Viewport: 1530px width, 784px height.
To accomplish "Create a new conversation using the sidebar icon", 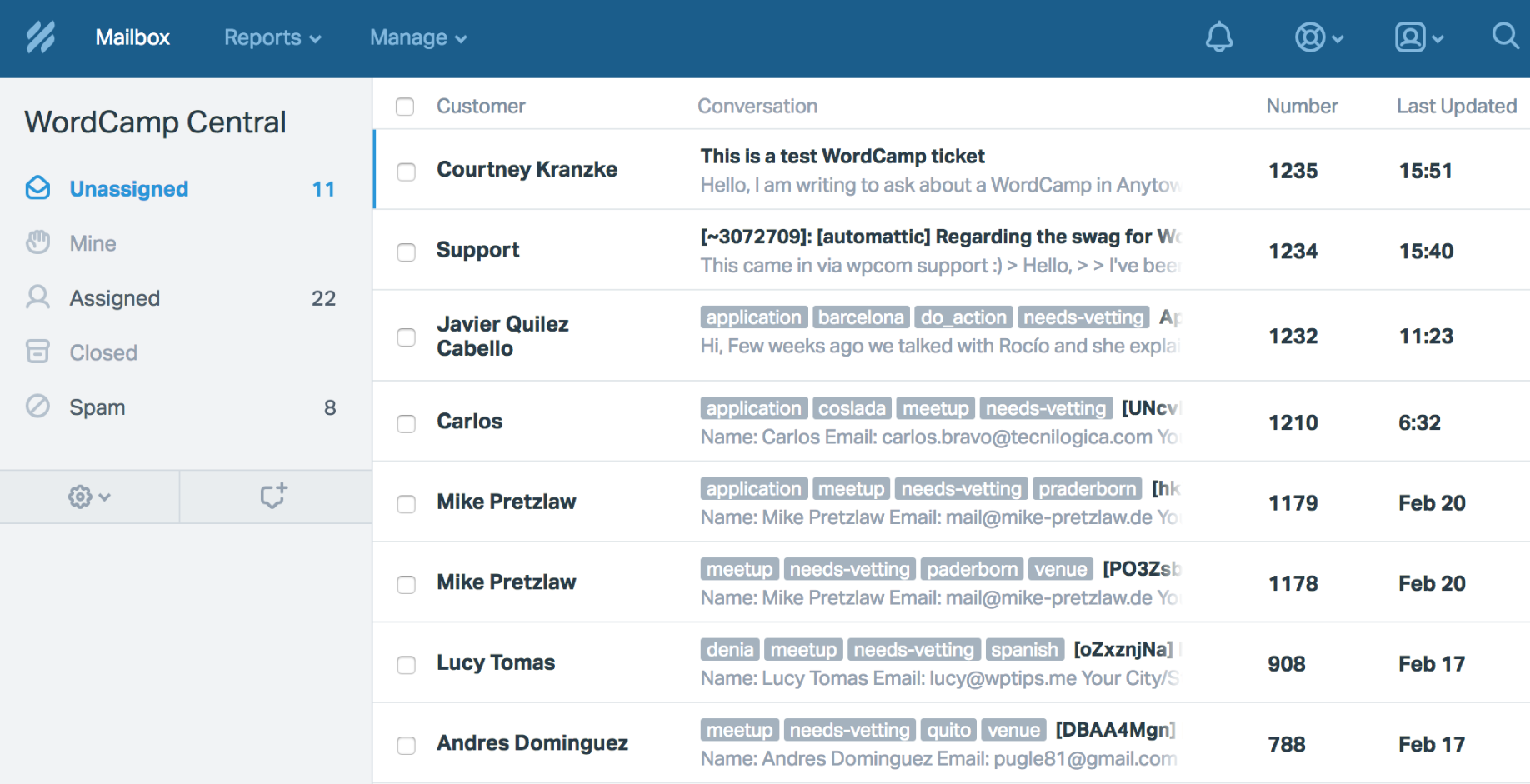I will pos(274,496).
